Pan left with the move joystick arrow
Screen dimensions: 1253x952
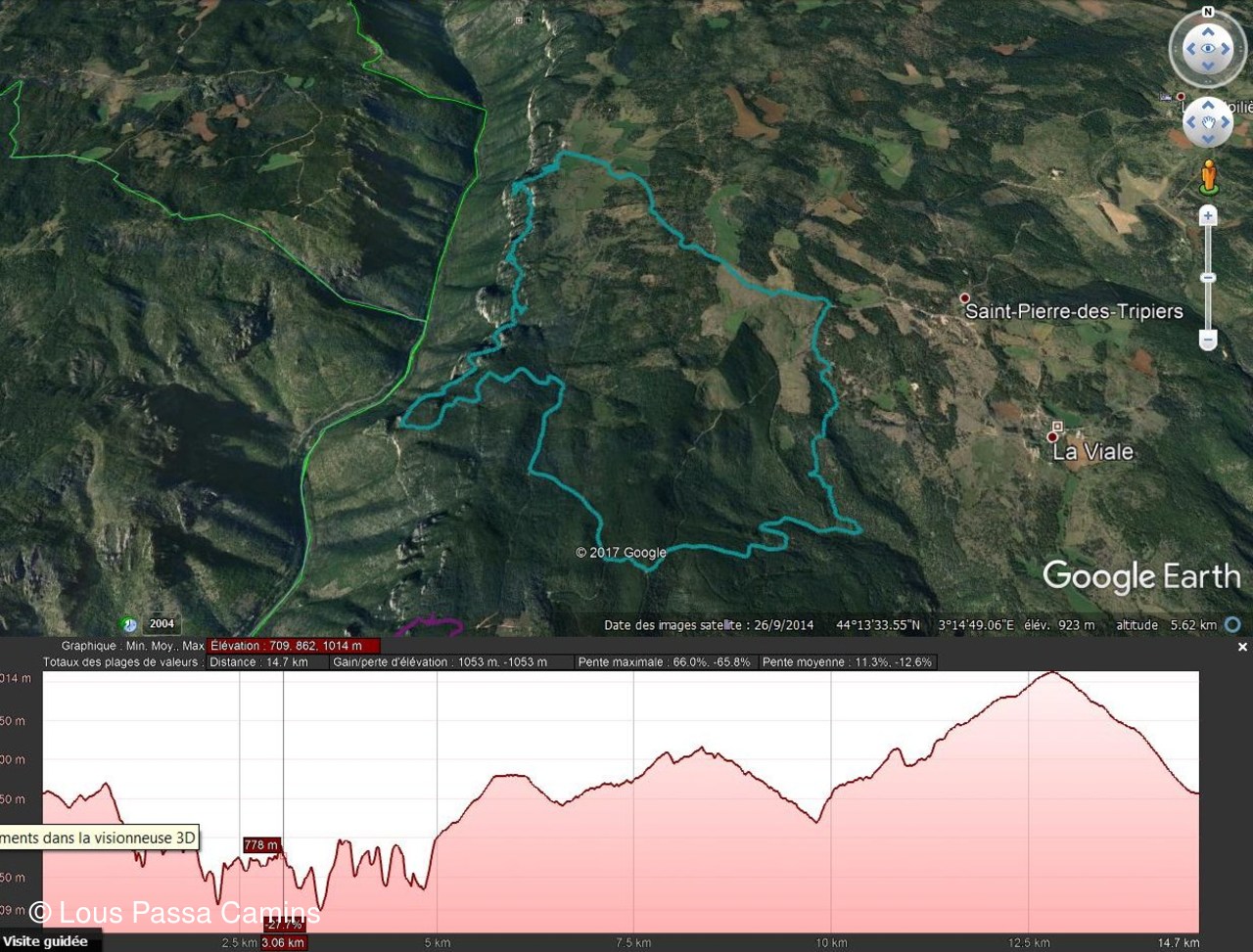click(x=1190, y=123)
